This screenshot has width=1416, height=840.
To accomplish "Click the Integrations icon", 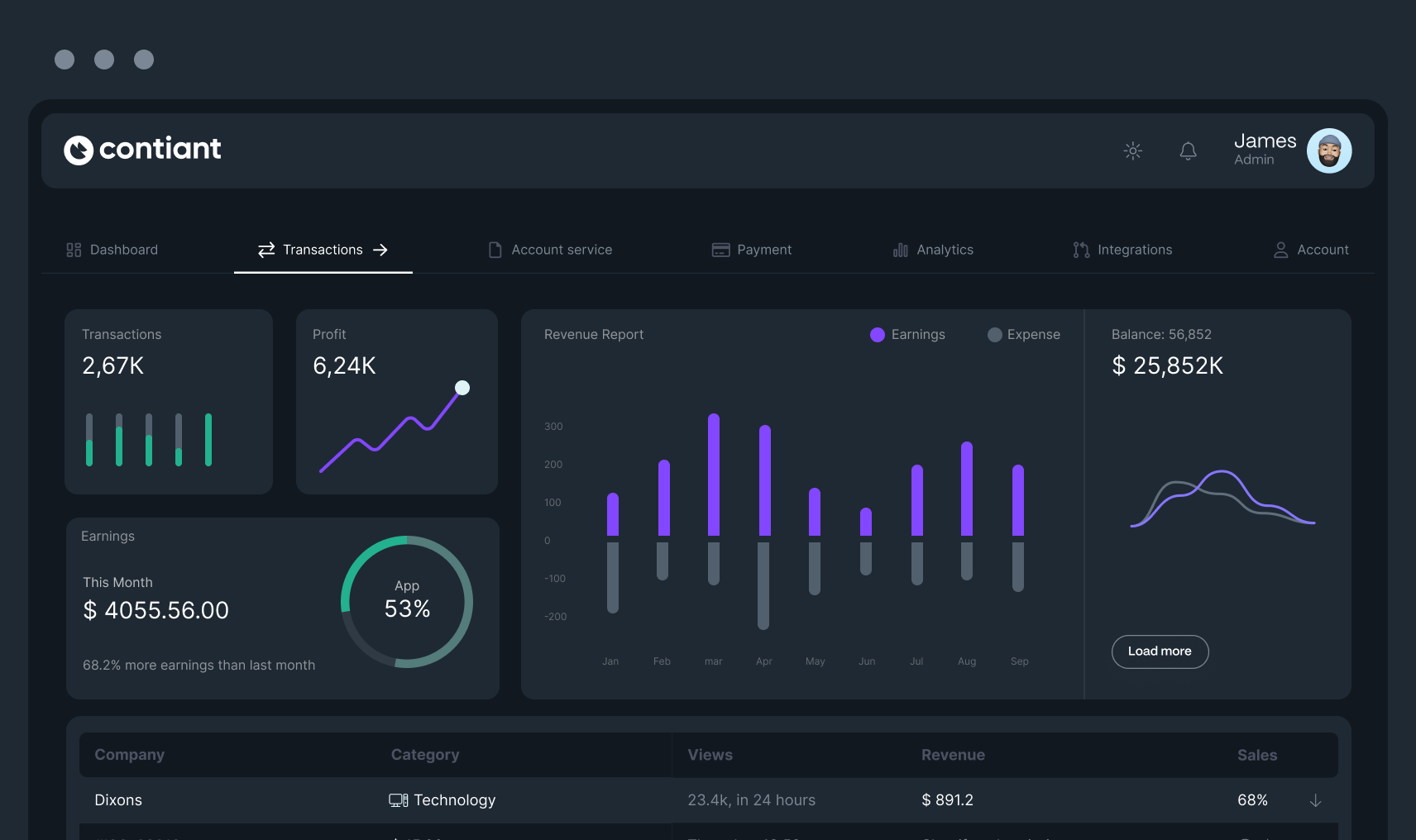I will (x=1081, y=249).
